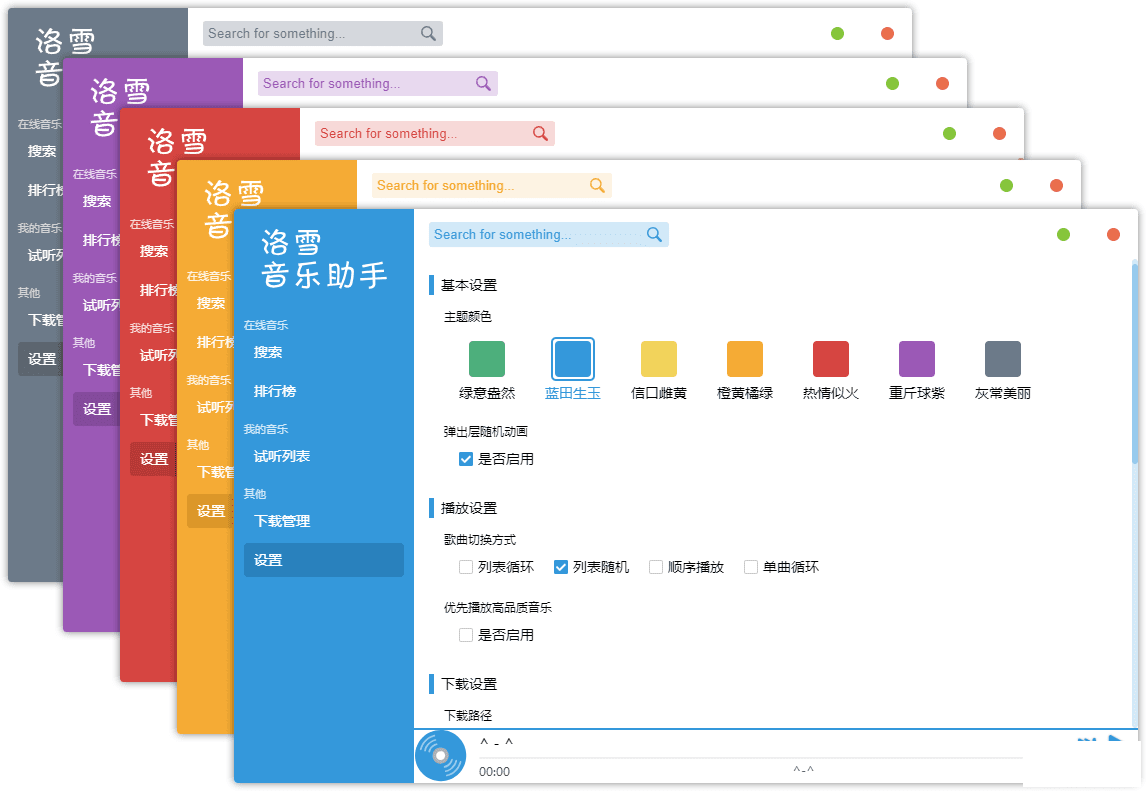Open 下载管理 in the blue sidebar

click(282, 521)
